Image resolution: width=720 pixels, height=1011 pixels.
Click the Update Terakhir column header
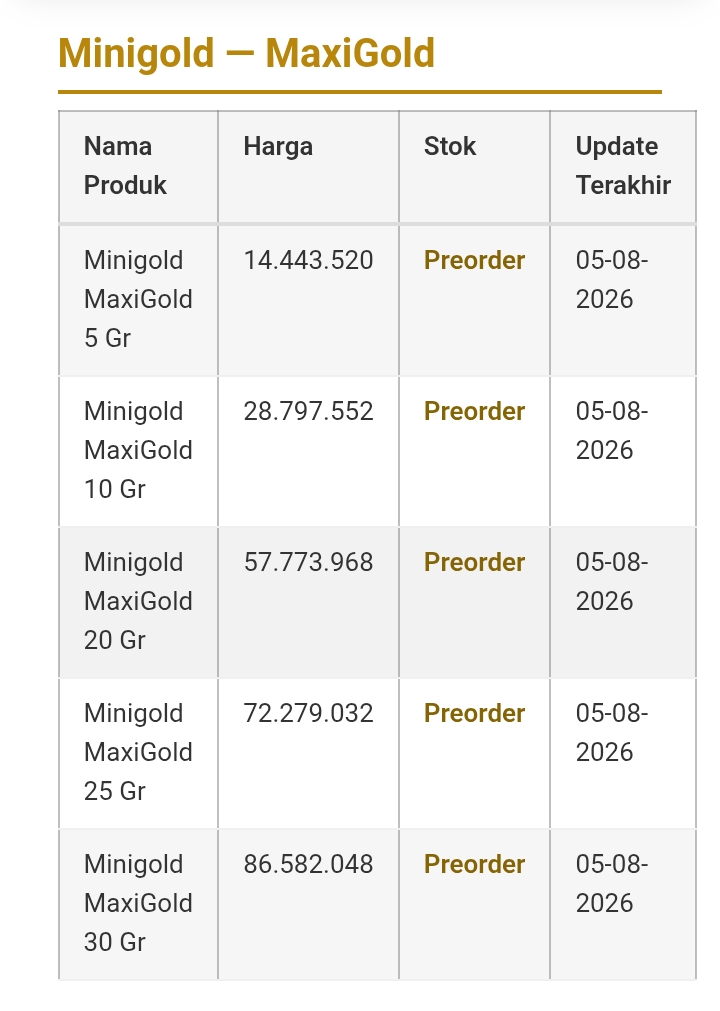[x=623, y=166]
